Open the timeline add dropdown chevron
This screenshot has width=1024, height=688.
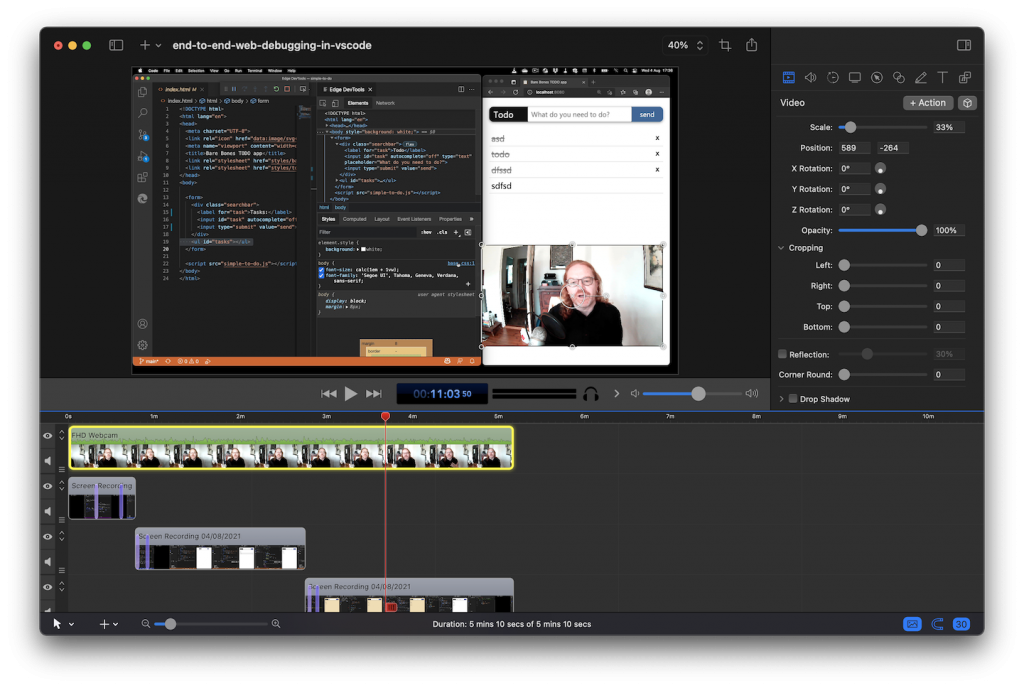point(116,625)
